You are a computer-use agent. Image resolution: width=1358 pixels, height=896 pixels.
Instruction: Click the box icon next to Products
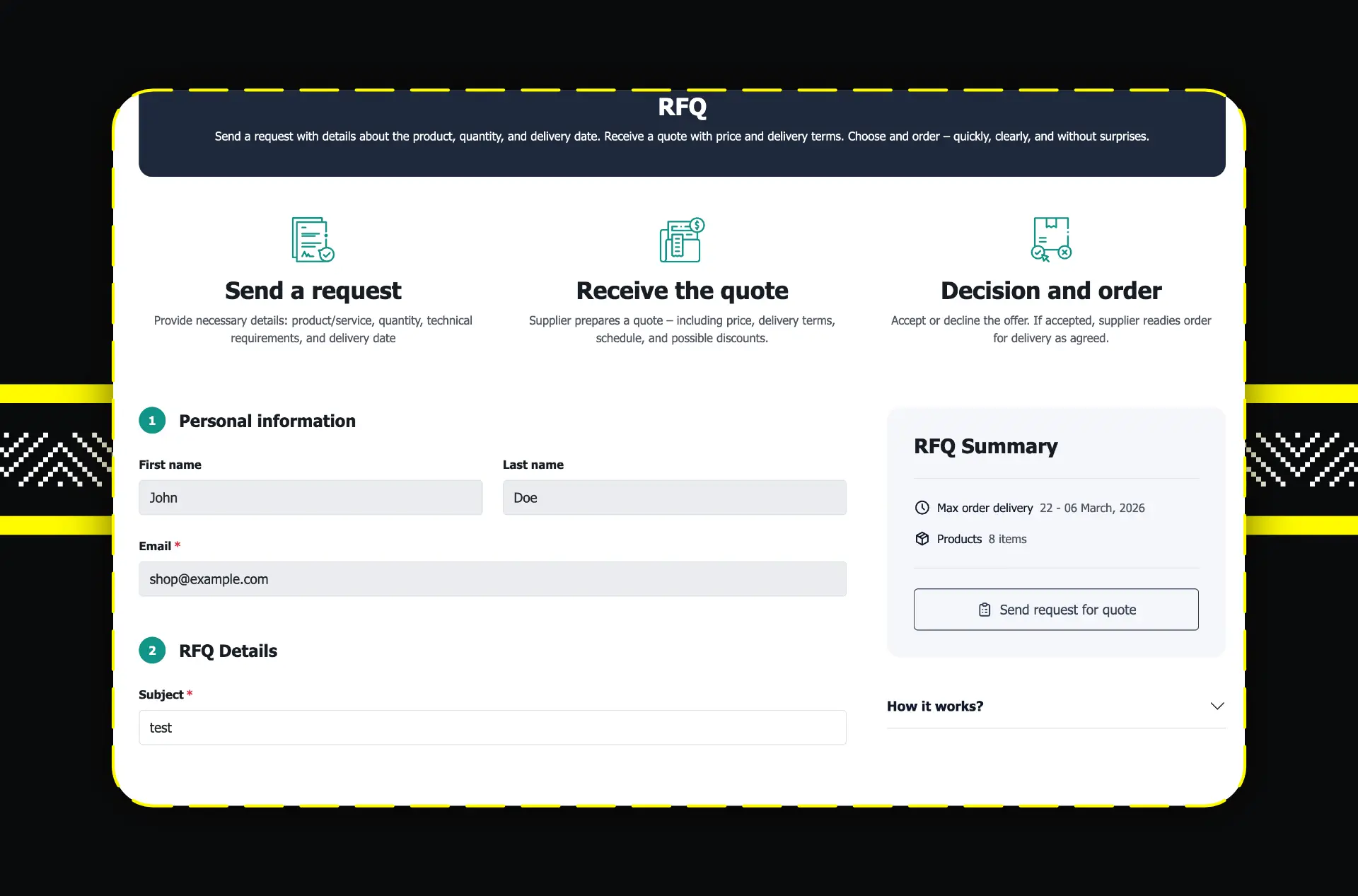pyautogui.click(x=922, y=539)
